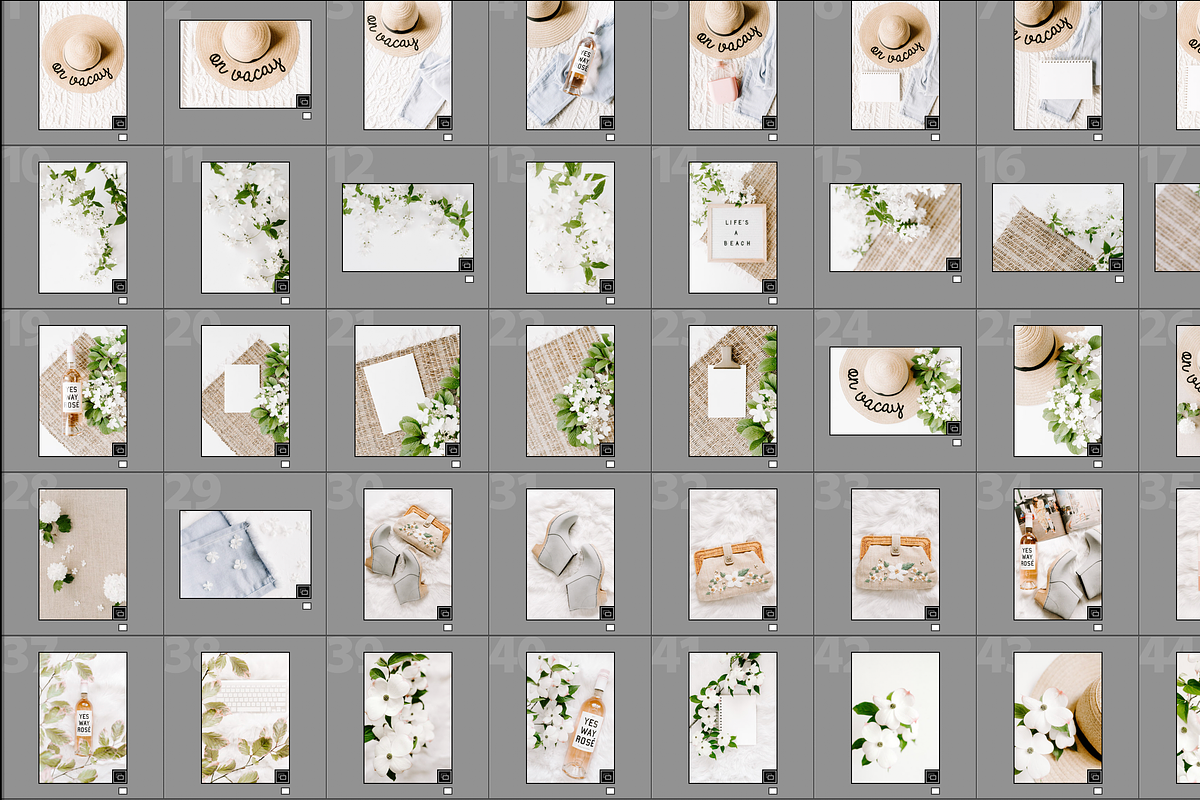The width and height of the screenshot is (1200, 800).
Task: Tick the checkbox under thumbnail 10
Action: pos(122,300)
